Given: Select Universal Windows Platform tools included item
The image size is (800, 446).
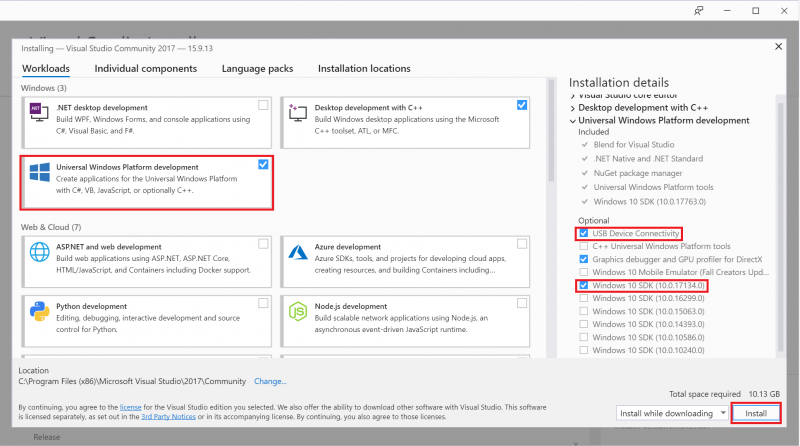Looking at the screenshot, I should 653,187.
